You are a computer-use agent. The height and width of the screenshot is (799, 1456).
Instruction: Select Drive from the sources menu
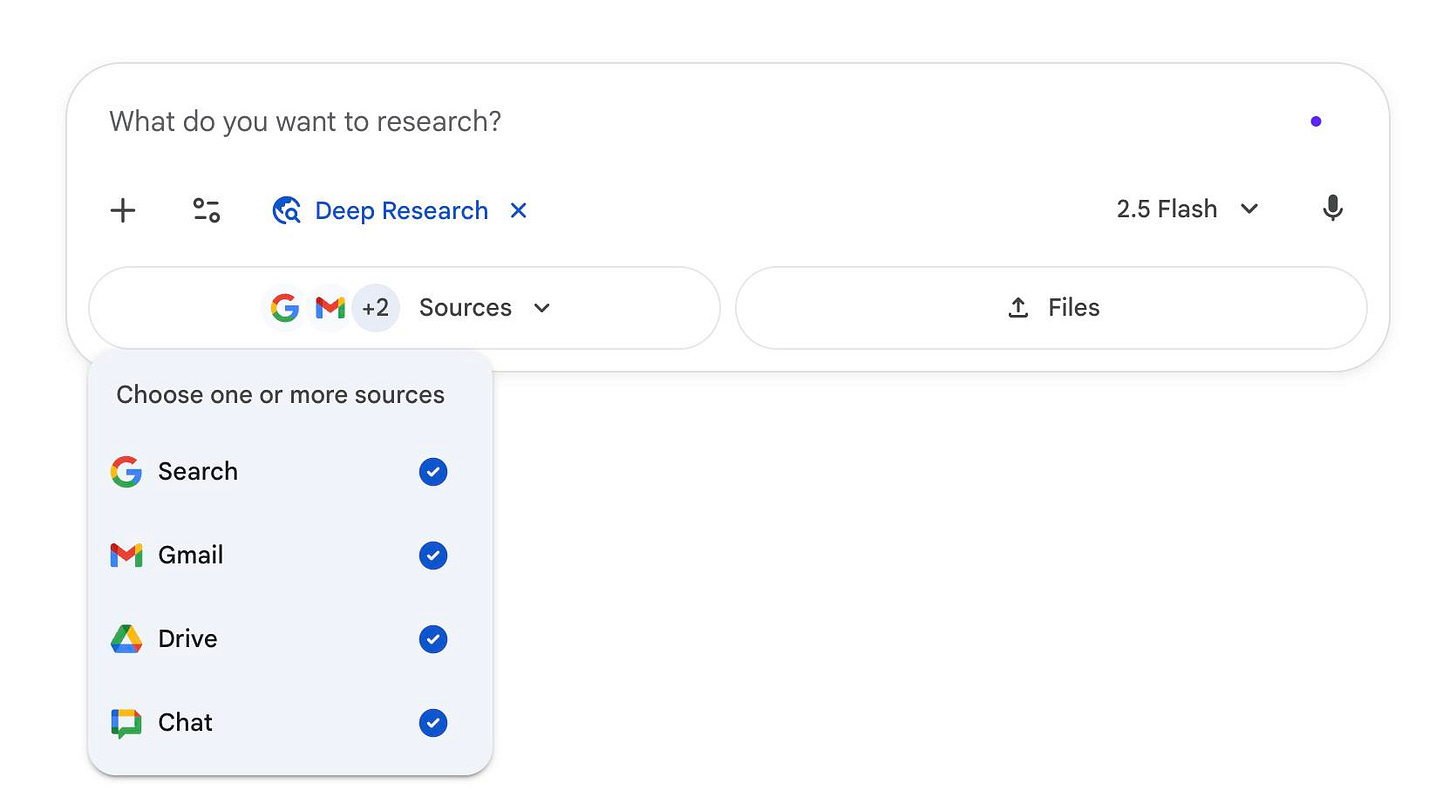(x=188, y=639)
